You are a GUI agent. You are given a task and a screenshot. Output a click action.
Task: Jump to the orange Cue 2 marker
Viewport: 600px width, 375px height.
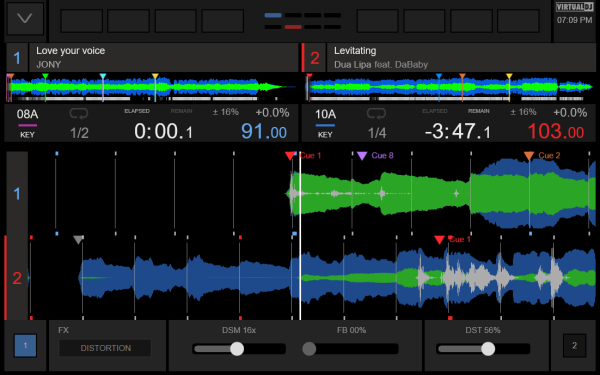point(529,156)
